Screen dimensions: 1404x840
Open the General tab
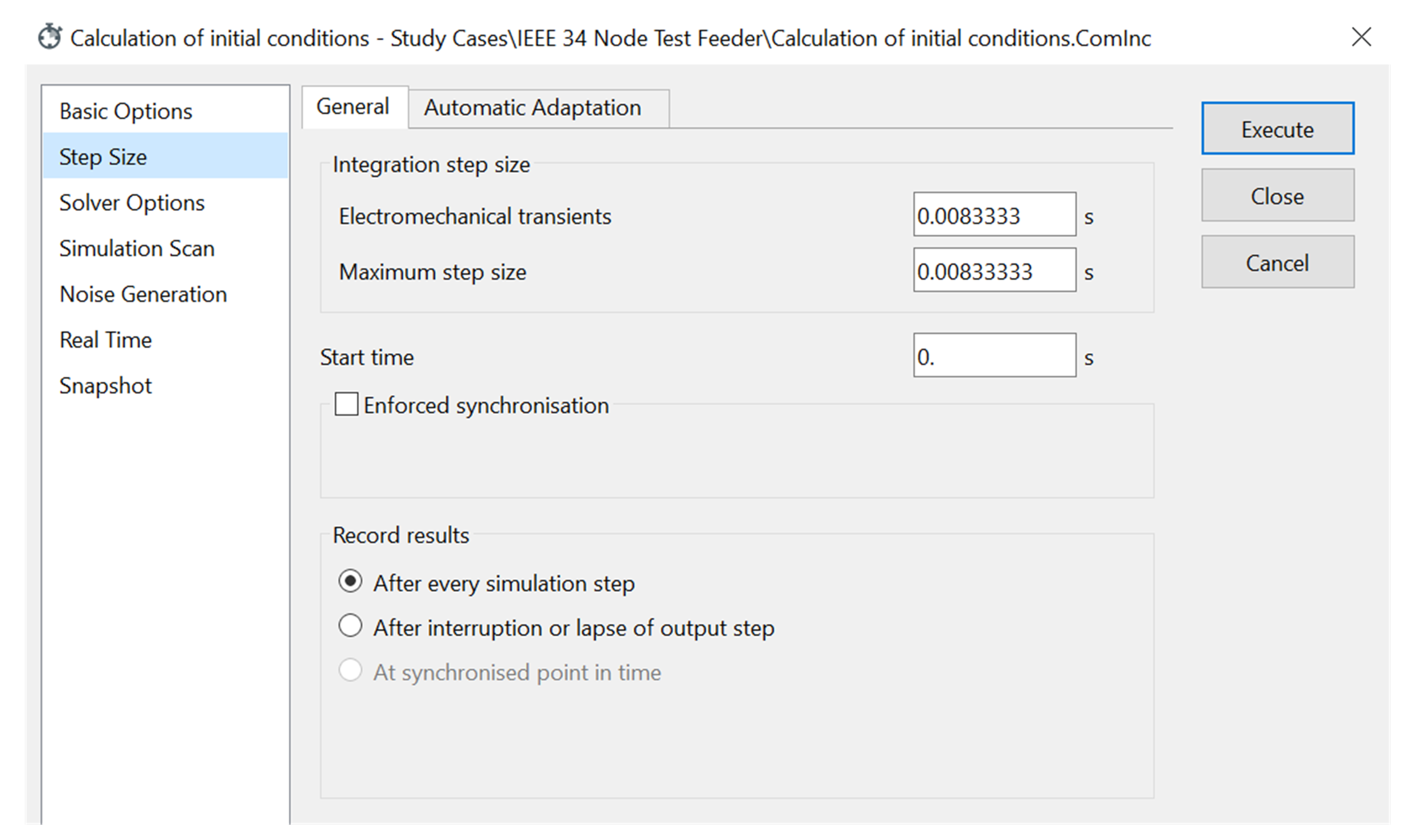(x=353, y=106)
